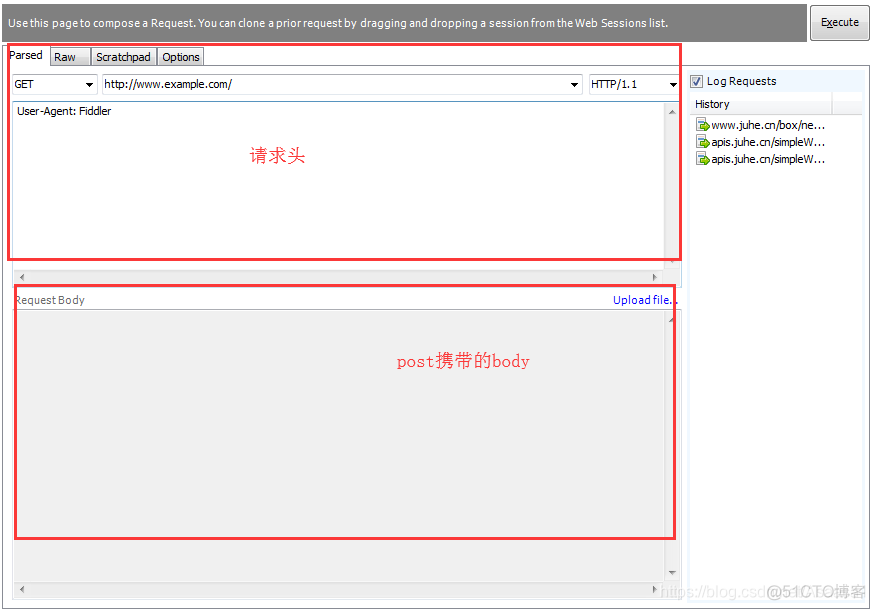Click the Request Body scroll-up arrow

tap(672, 319)
